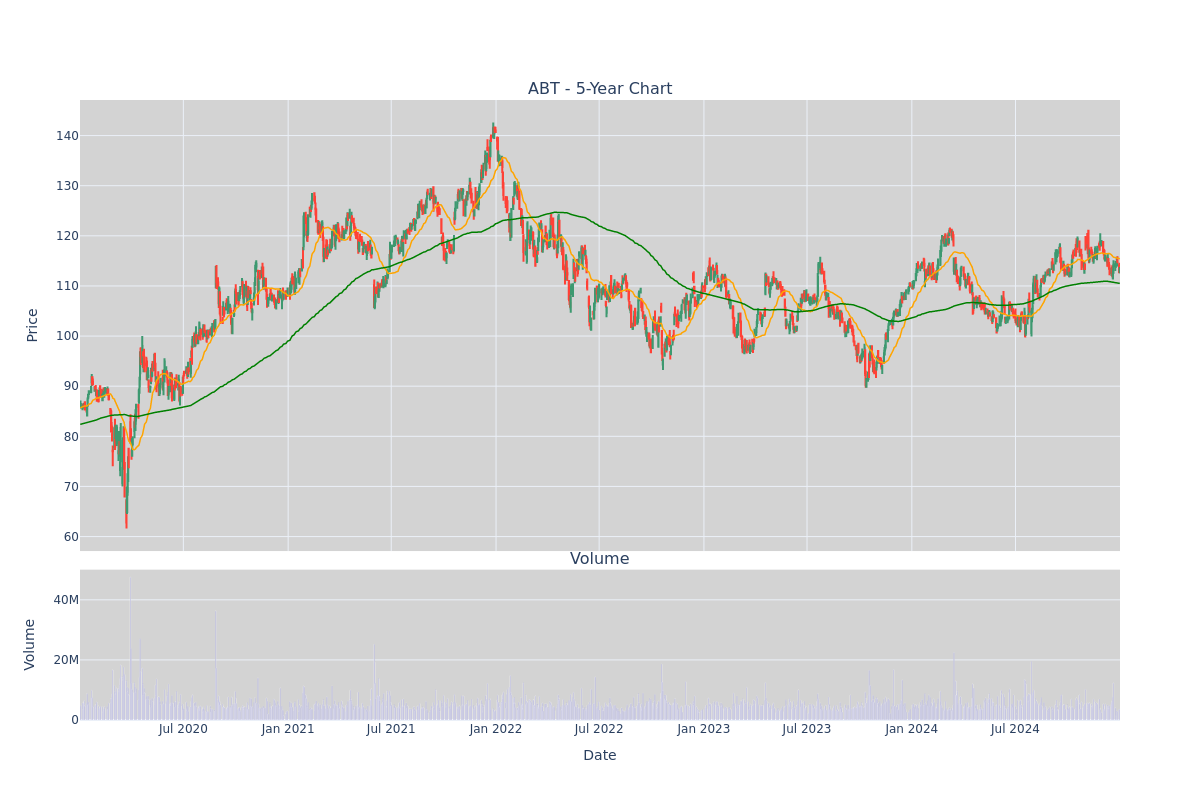The height and width of the screenshot is (800, 1200).
Task: Click the 'Jan 2021' date tick label
Action: [288, 729]
